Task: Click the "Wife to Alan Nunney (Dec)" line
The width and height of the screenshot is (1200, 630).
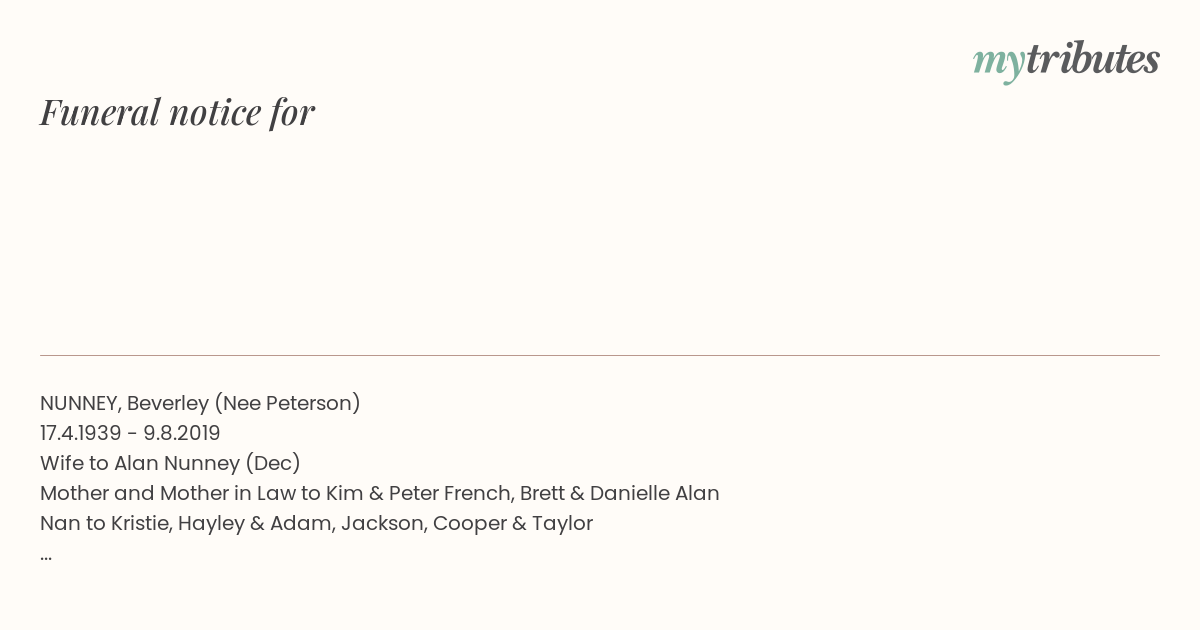Action: click(x=170, y=463)
